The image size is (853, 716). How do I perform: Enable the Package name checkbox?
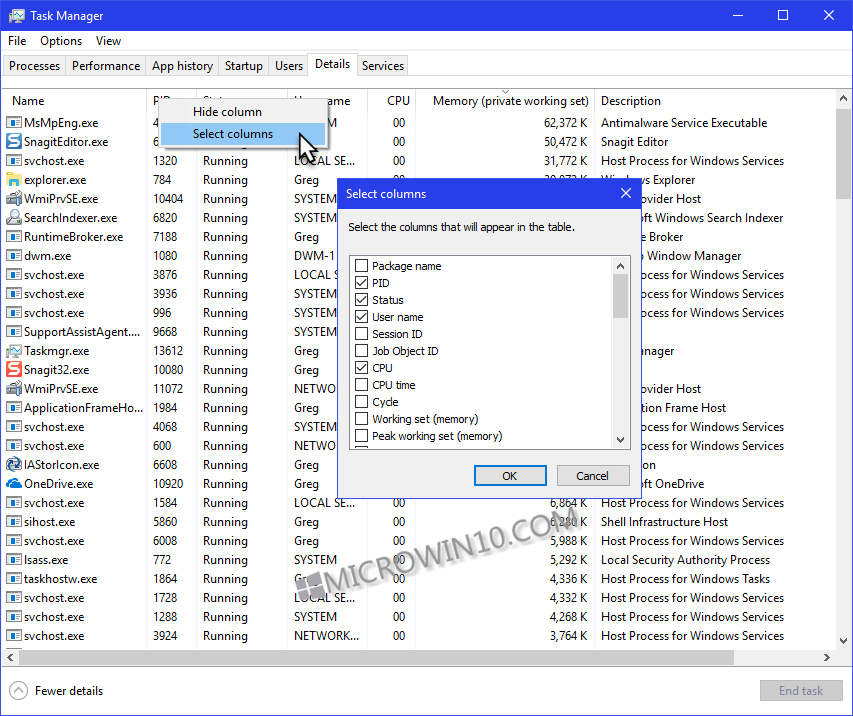pos(361,266)
